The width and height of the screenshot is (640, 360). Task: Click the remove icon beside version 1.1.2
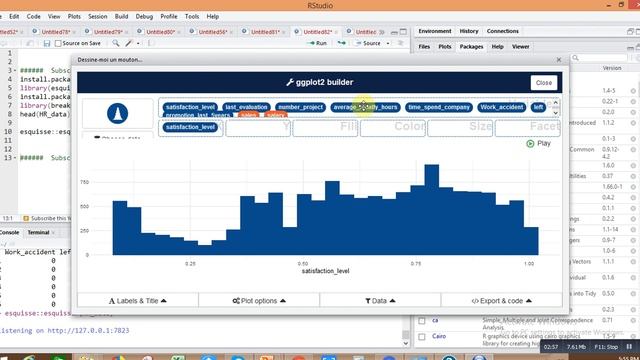pos(633,123)
